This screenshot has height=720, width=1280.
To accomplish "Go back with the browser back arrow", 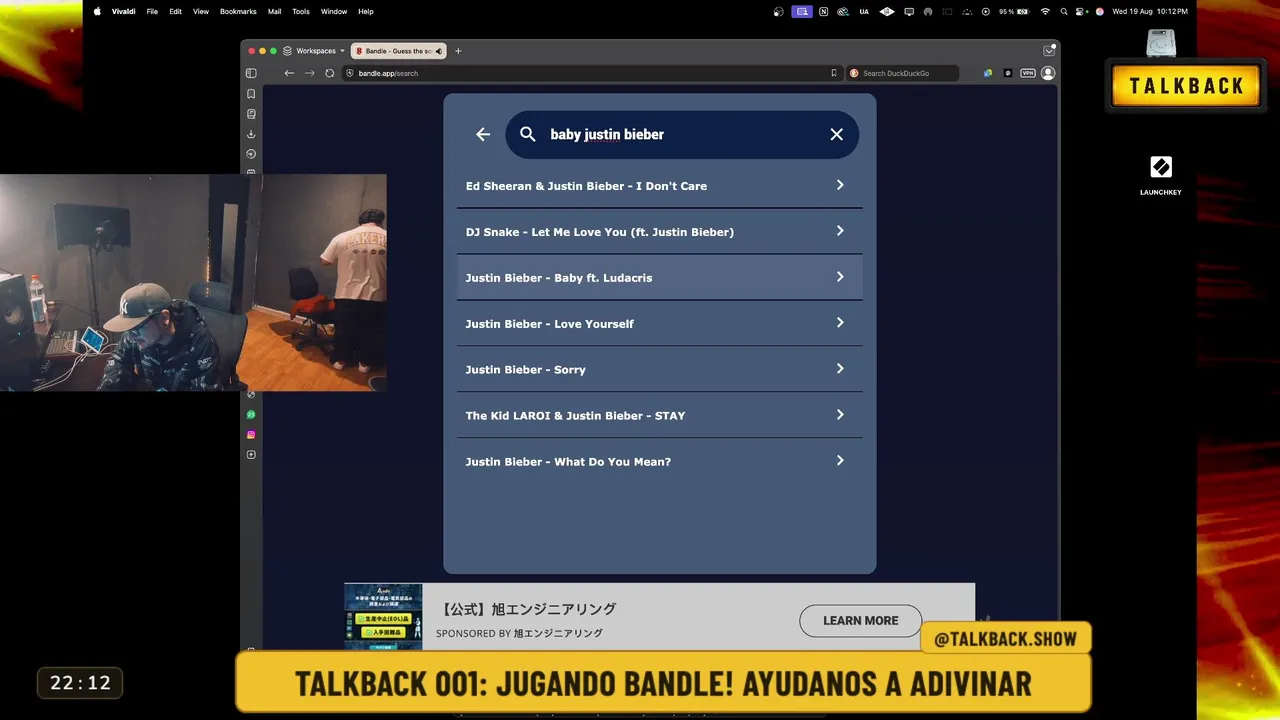I will point(289,73).
